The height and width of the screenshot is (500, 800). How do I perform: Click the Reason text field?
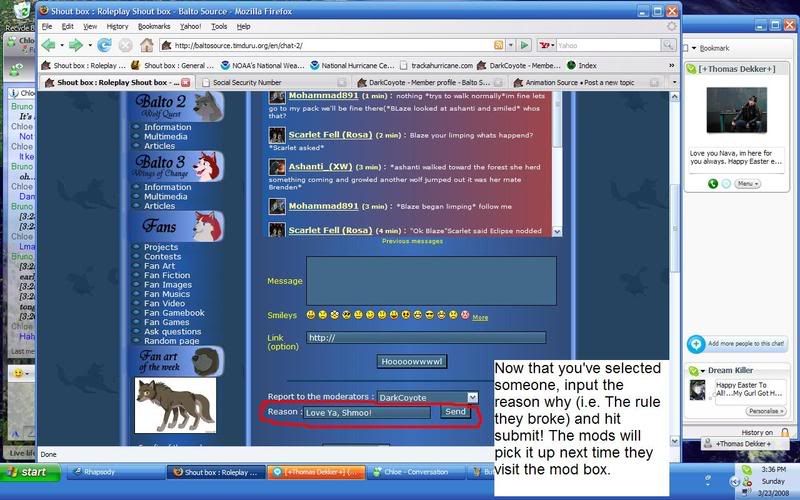367,412
